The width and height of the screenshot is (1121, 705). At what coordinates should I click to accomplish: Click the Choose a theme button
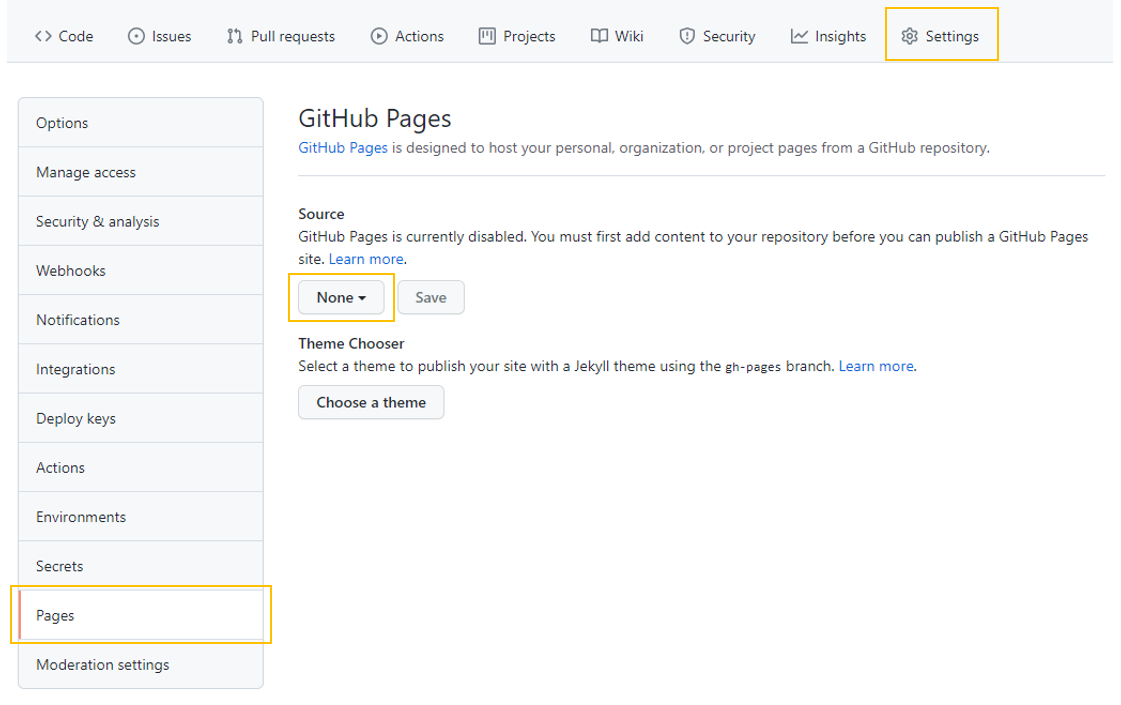371,403
